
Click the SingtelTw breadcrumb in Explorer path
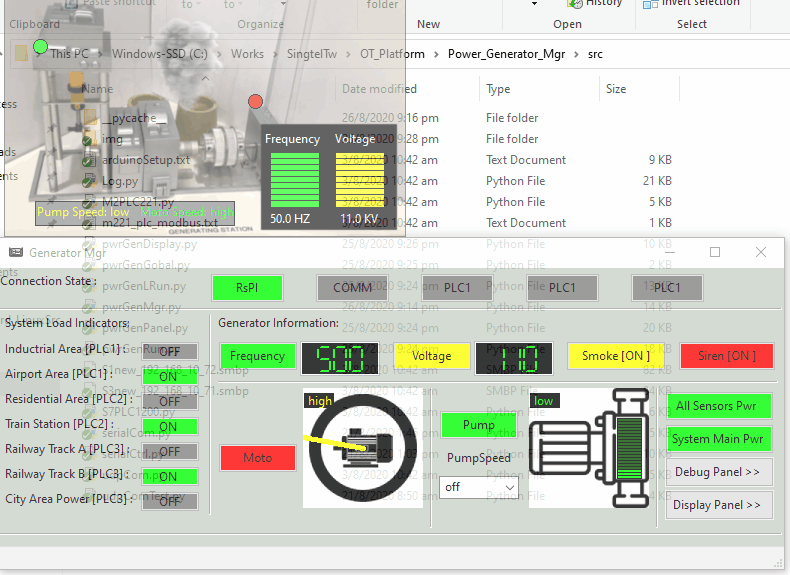(312, 54)
